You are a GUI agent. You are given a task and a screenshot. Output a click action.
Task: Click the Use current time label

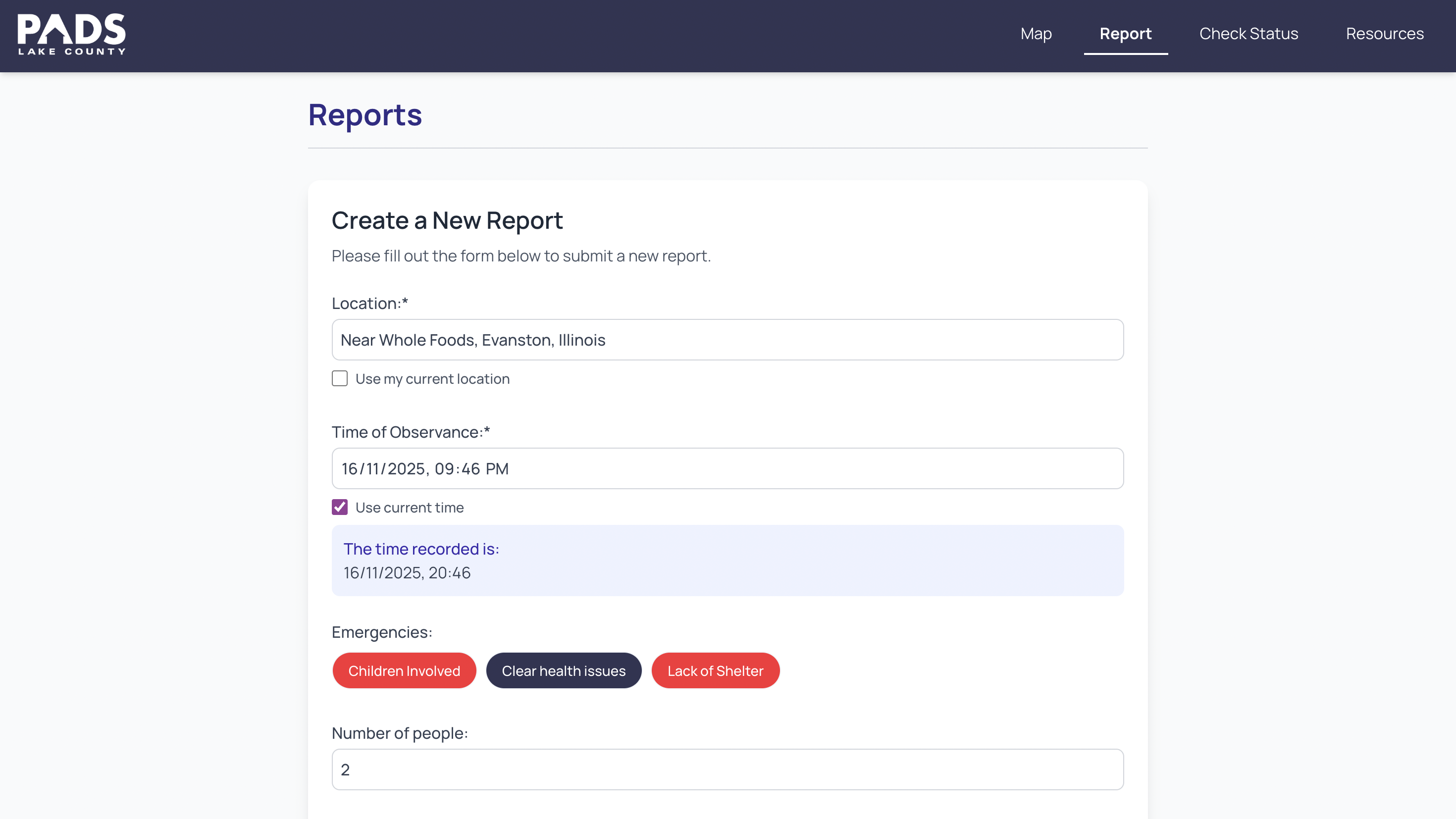coord(409,508)
